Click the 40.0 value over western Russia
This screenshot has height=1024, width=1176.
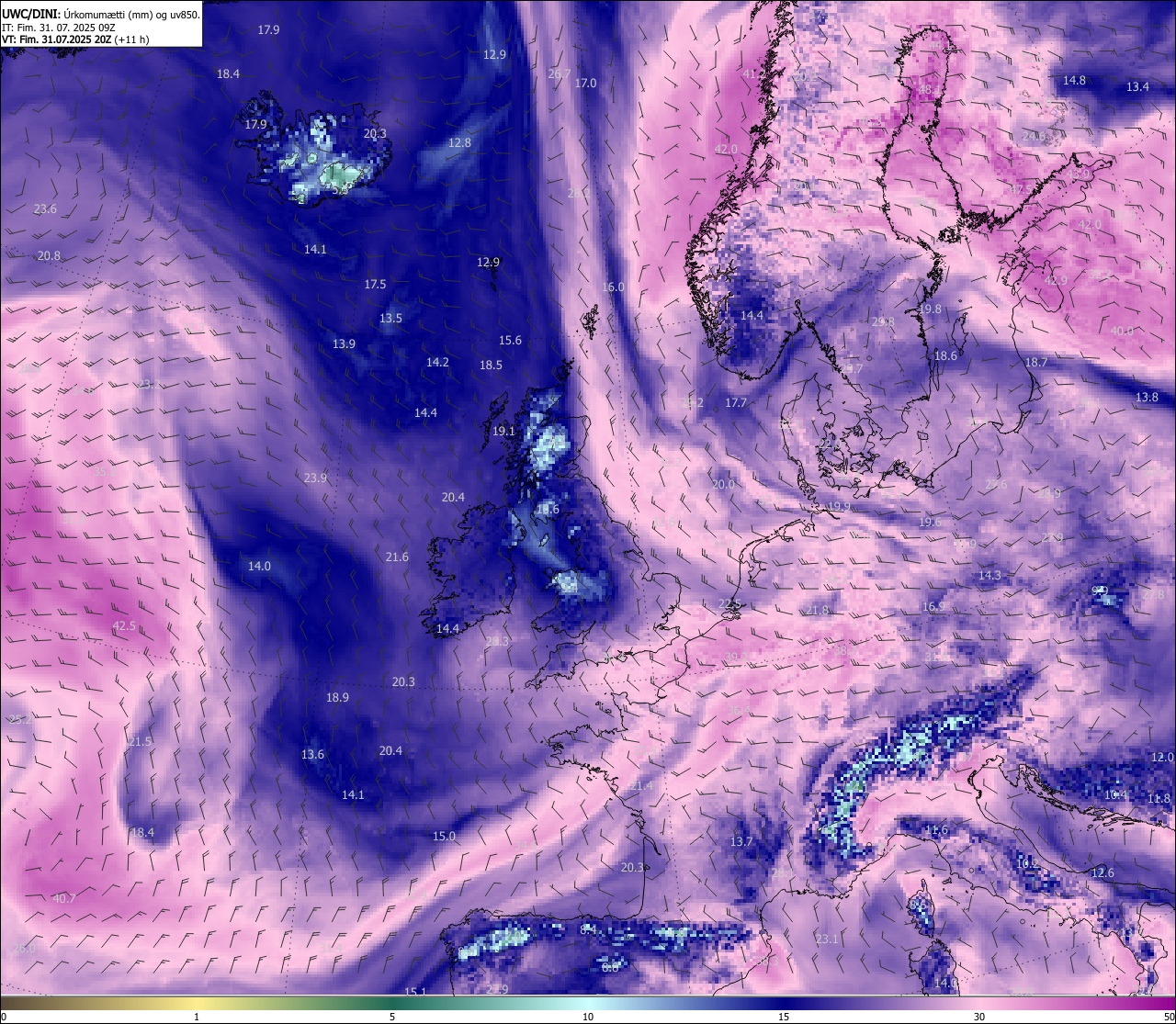click(x=1122, y=332)
